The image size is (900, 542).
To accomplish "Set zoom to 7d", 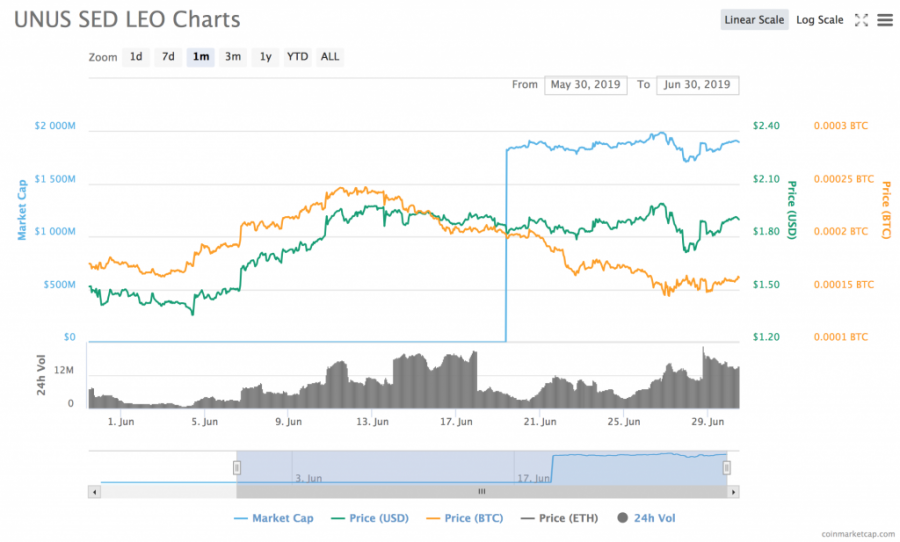I will [168, 57].
